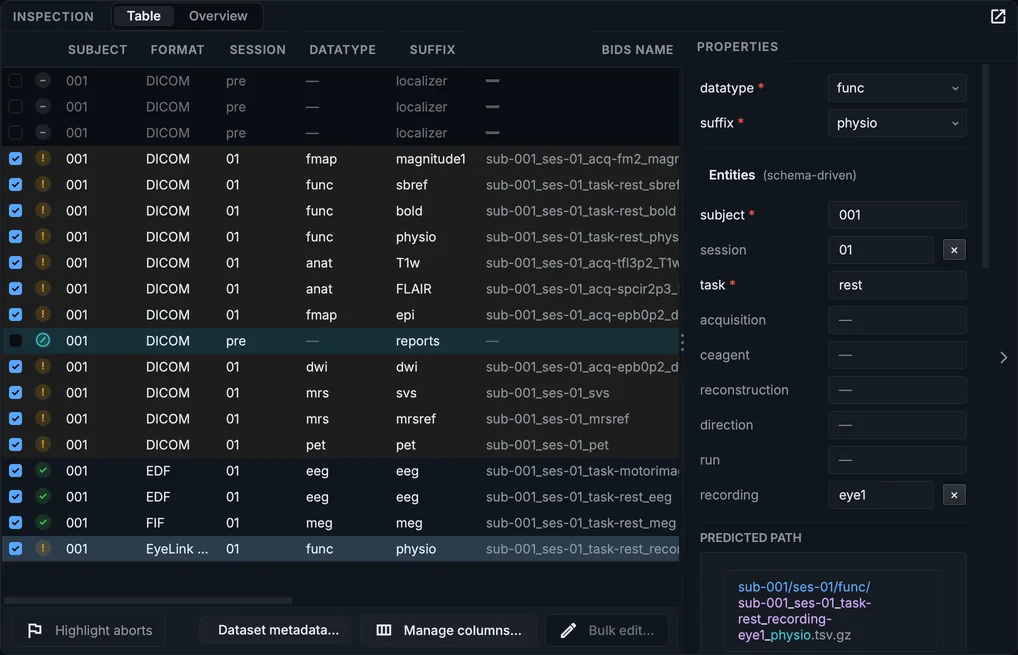Sort by the BIDS NAME column header

coord(637,50)
